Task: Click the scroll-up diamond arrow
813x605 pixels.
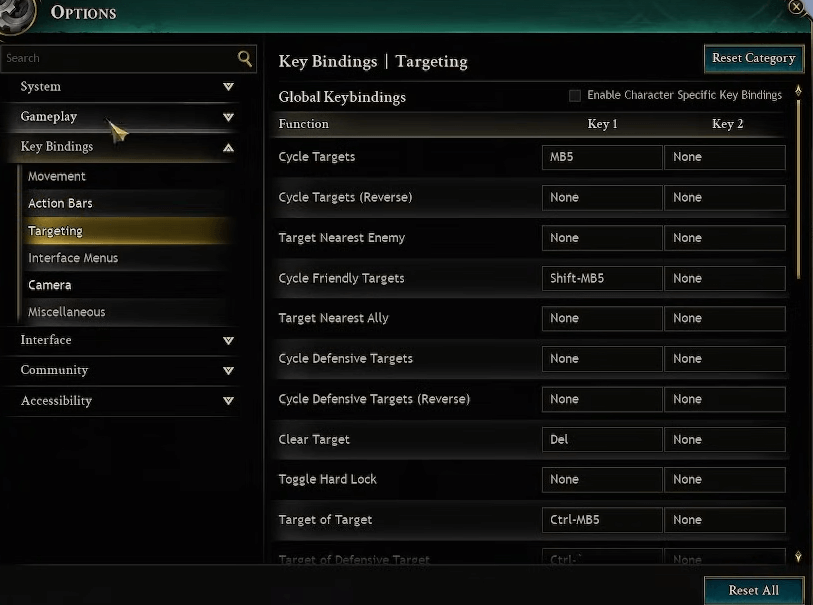Action: pos(797,90)
